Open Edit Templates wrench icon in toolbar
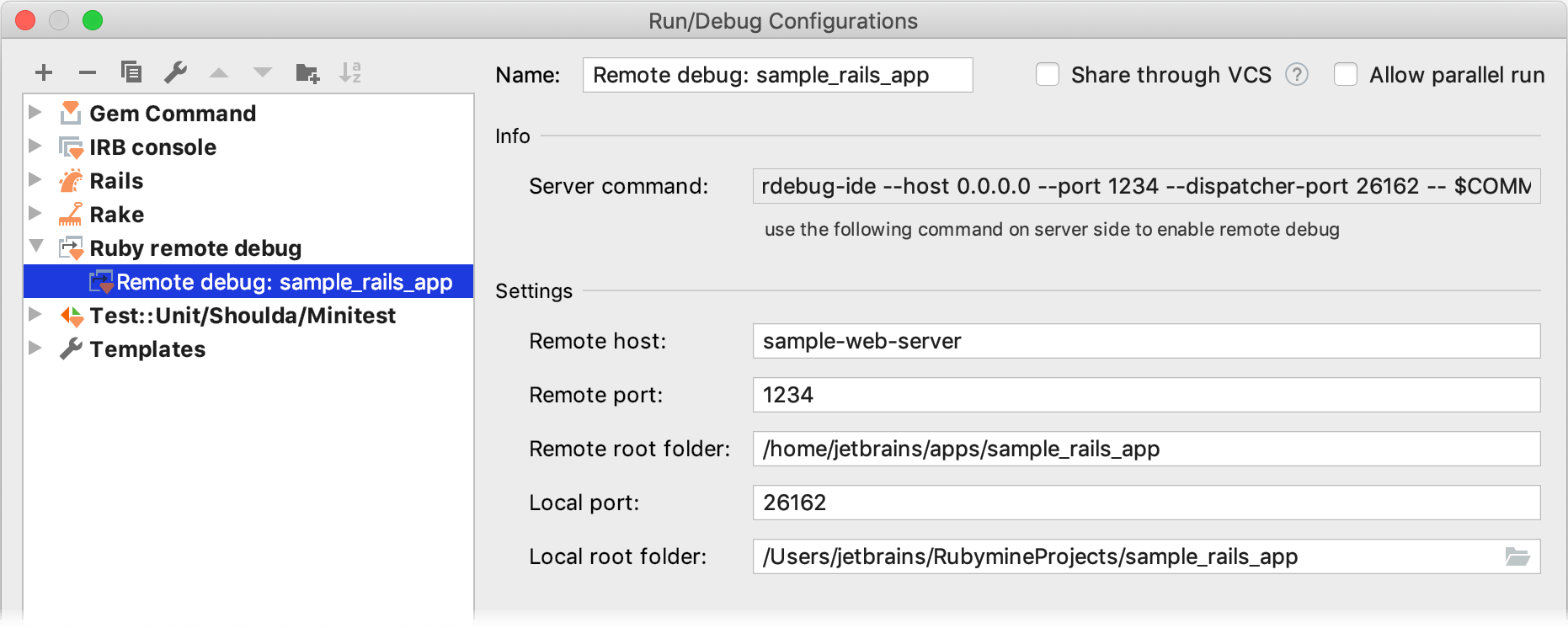This screenshot has height=628, width=1568. (x=175, y=72)
